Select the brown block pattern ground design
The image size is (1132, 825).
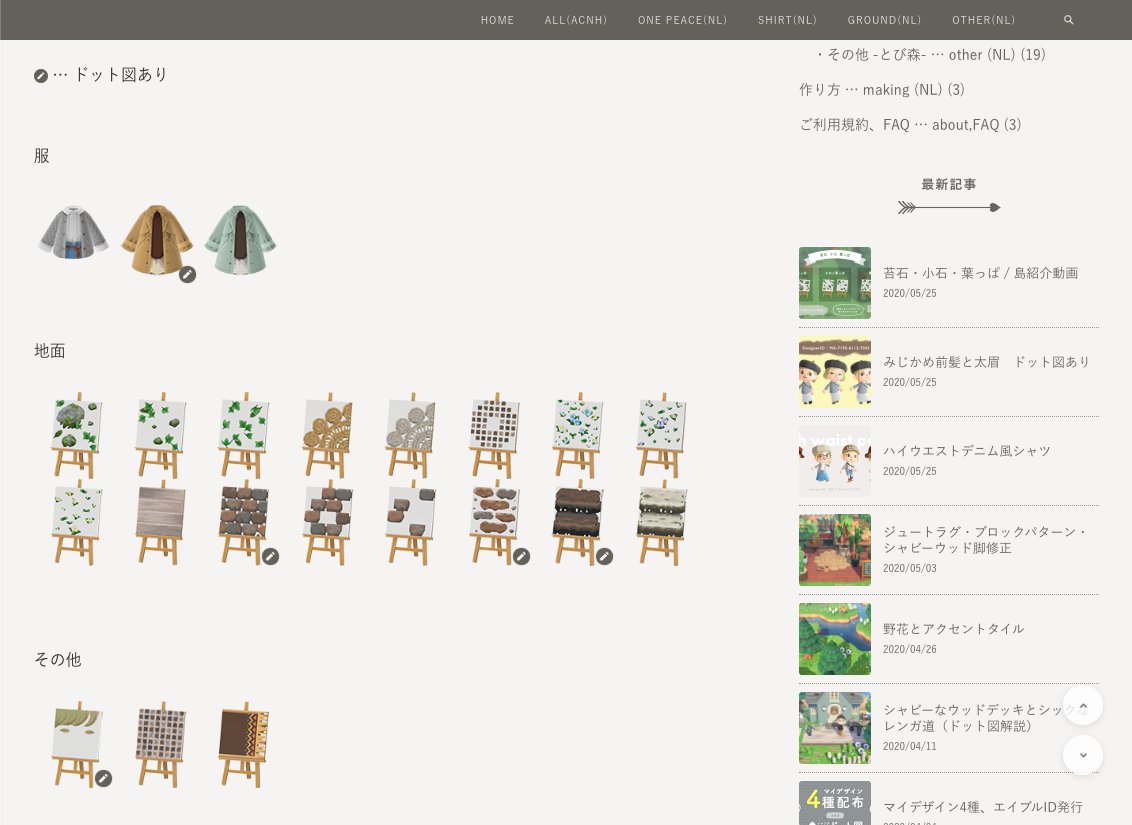click(x=494, y=435)
